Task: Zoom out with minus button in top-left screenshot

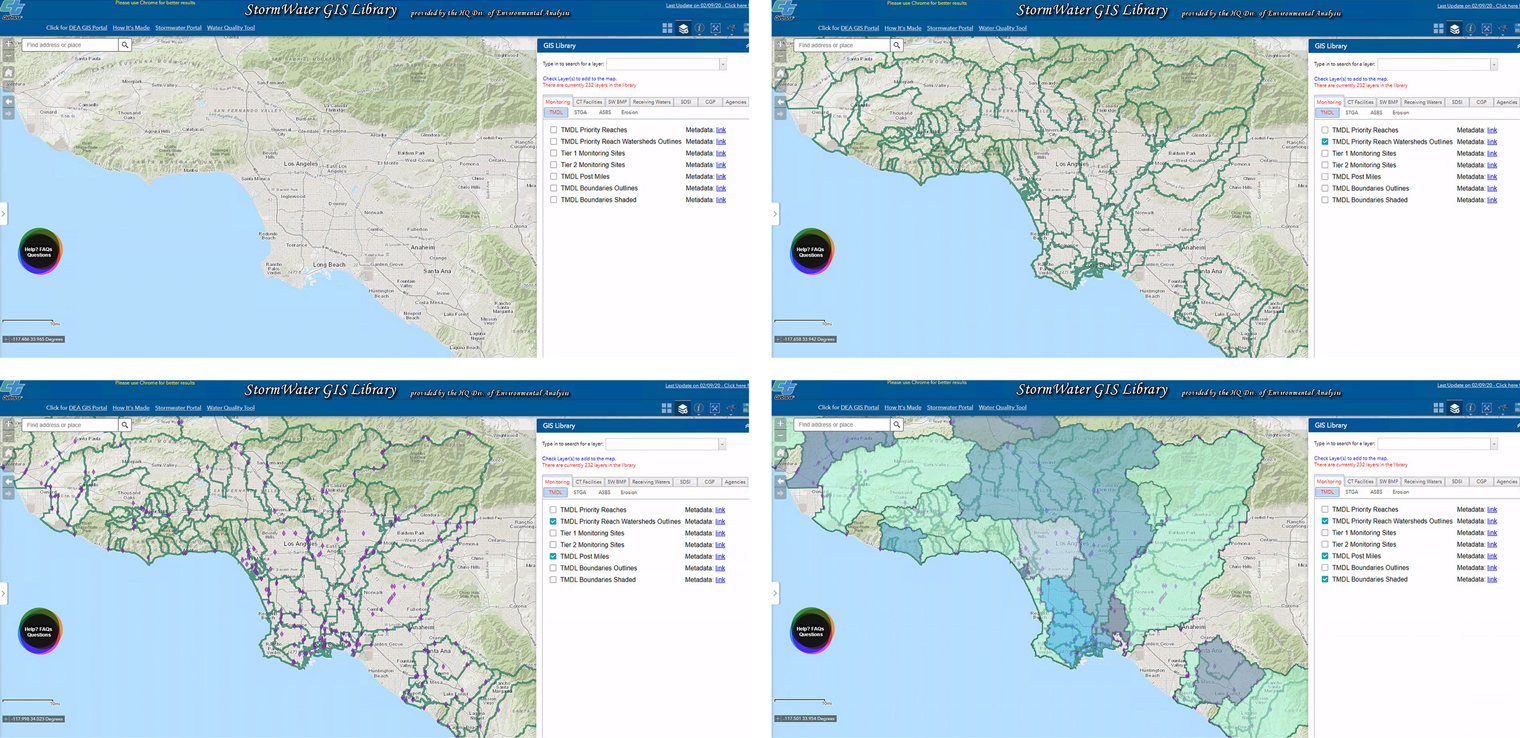Action: (8, 58)
